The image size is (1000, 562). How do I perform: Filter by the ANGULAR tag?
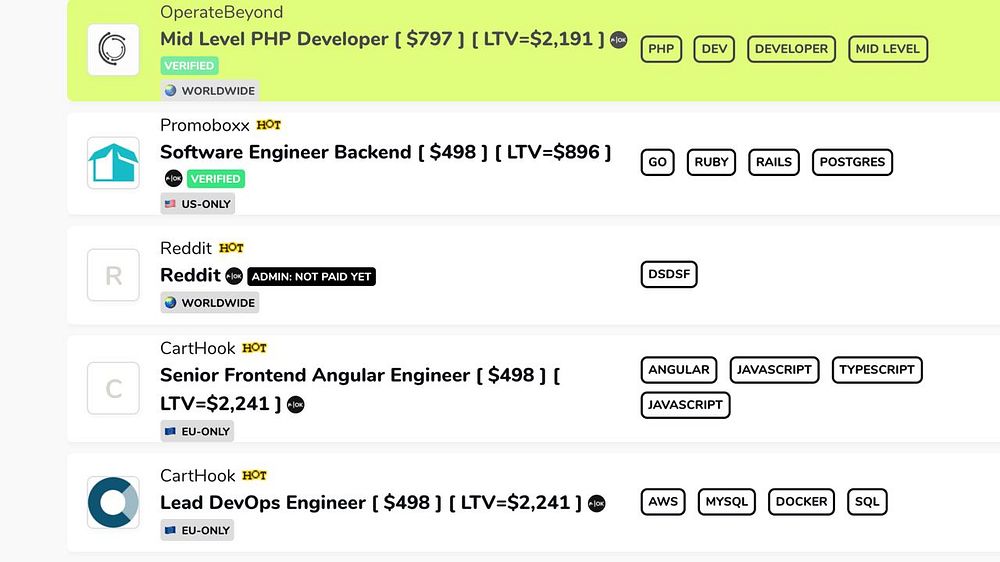pos(679,370)
